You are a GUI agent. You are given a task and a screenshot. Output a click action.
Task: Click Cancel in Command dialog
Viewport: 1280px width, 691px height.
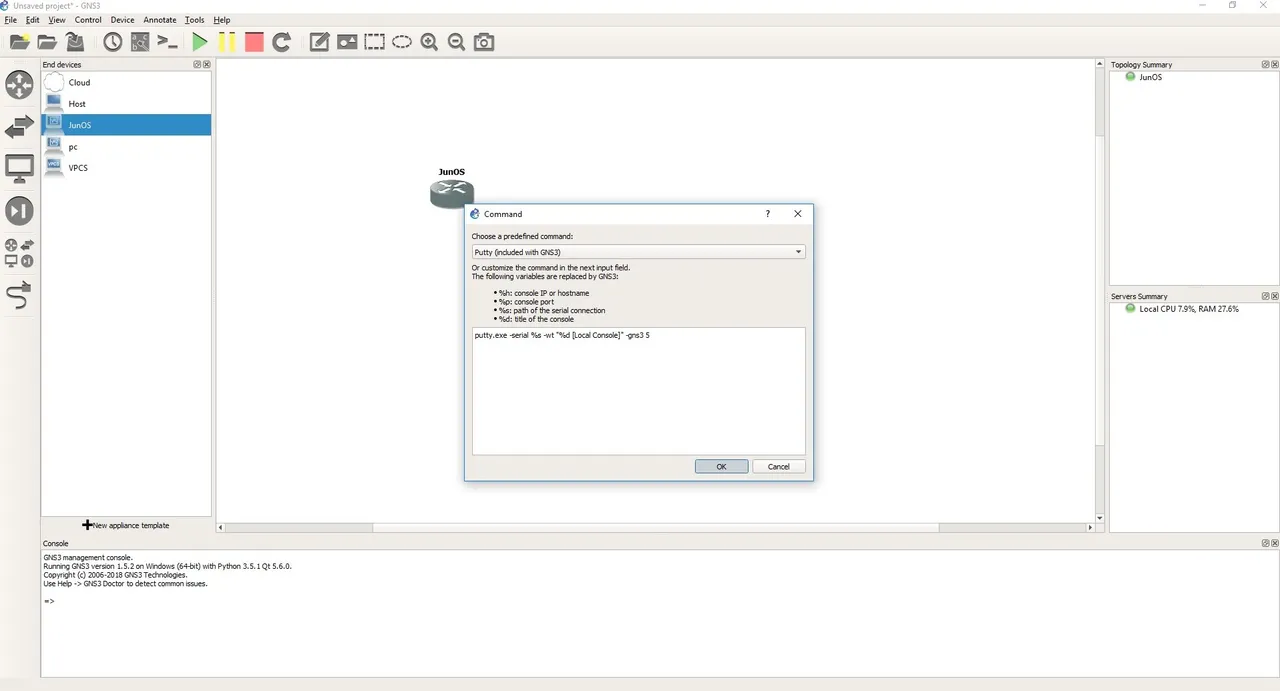(778, 466)
